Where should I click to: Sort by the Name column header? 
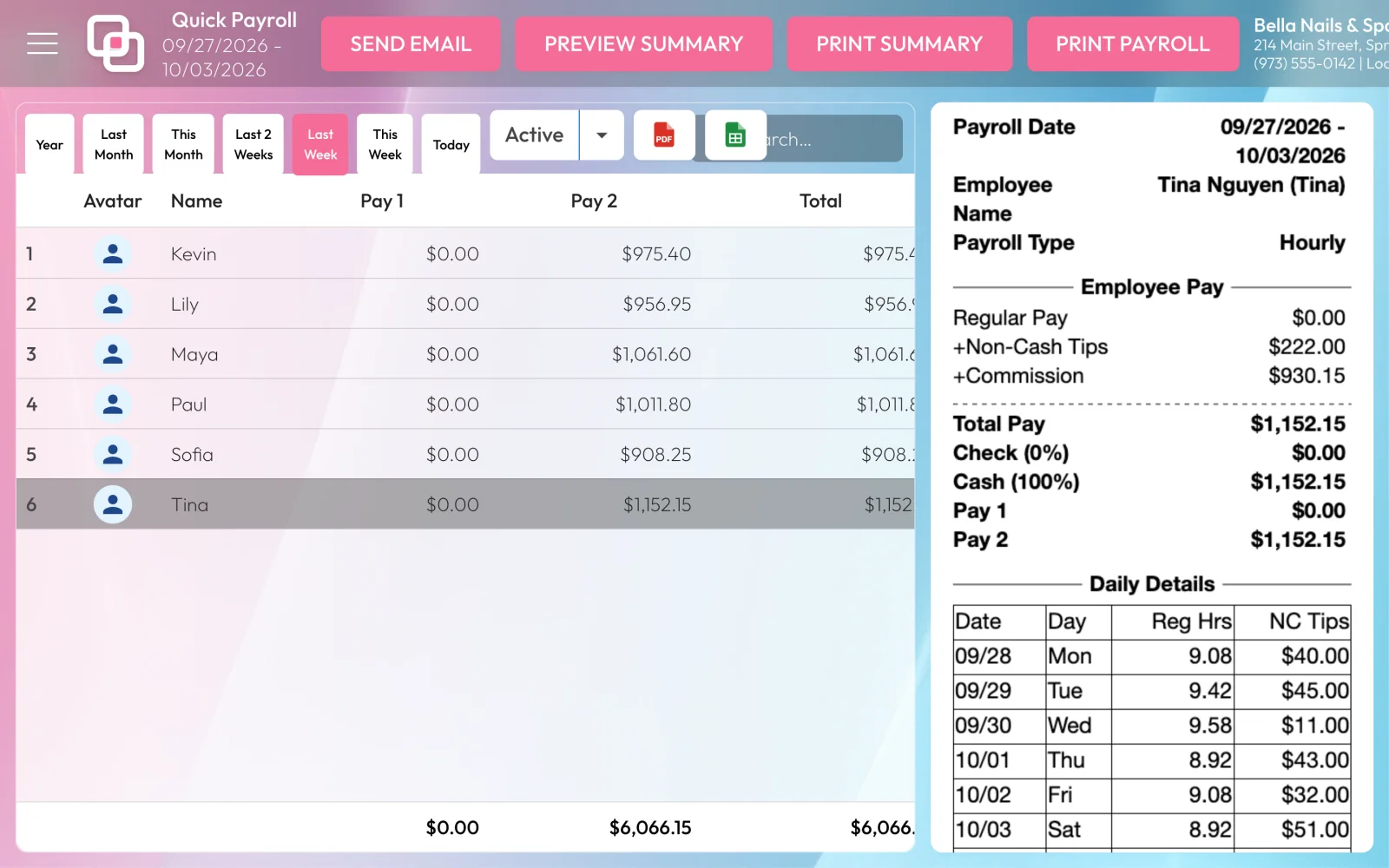tap(197, 201)
